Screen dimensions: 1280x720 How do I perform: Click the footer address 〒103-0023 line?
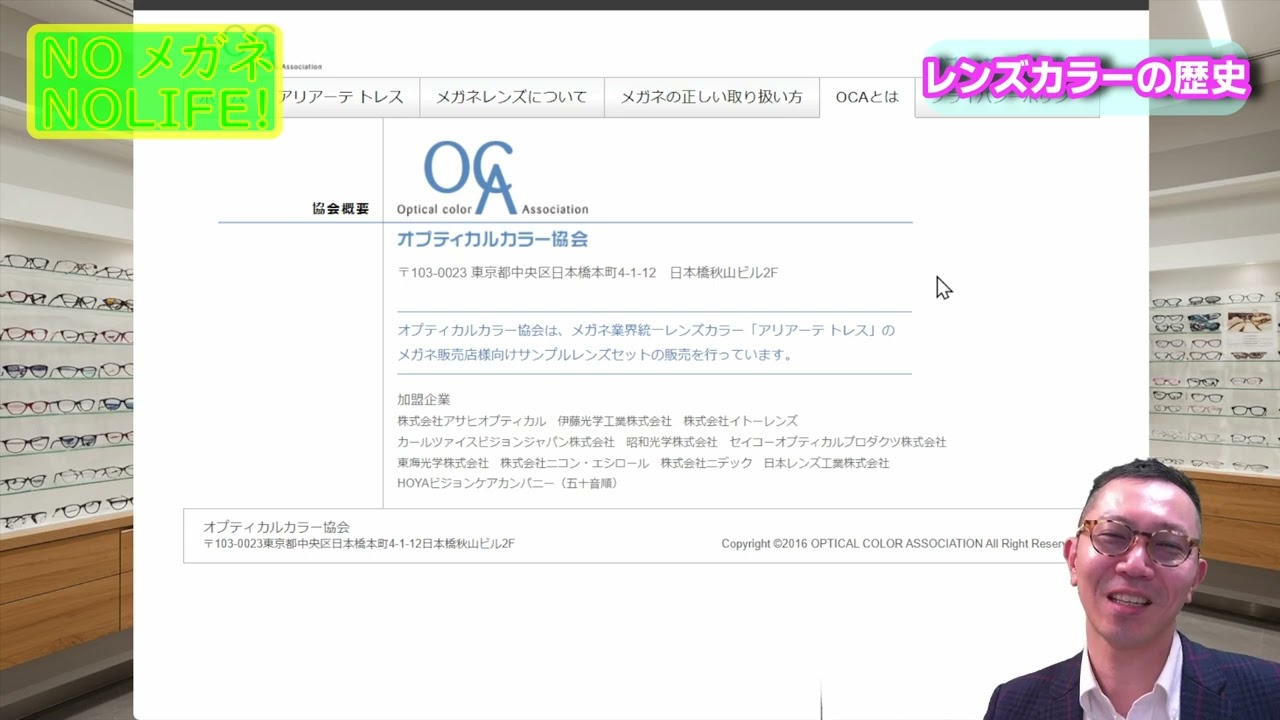[359, 544]
